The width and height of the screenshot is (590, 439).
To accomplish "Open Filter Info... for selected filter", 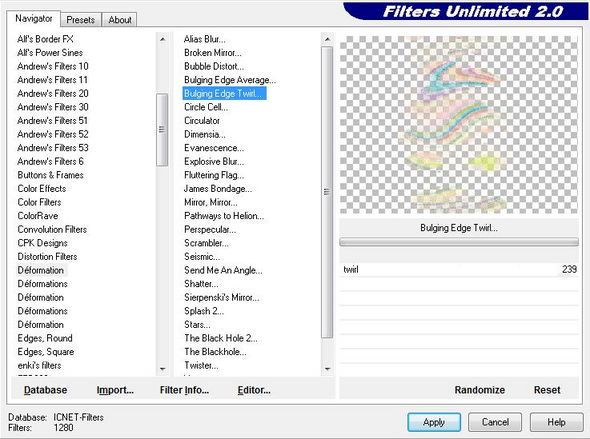I will pos(184,390).
